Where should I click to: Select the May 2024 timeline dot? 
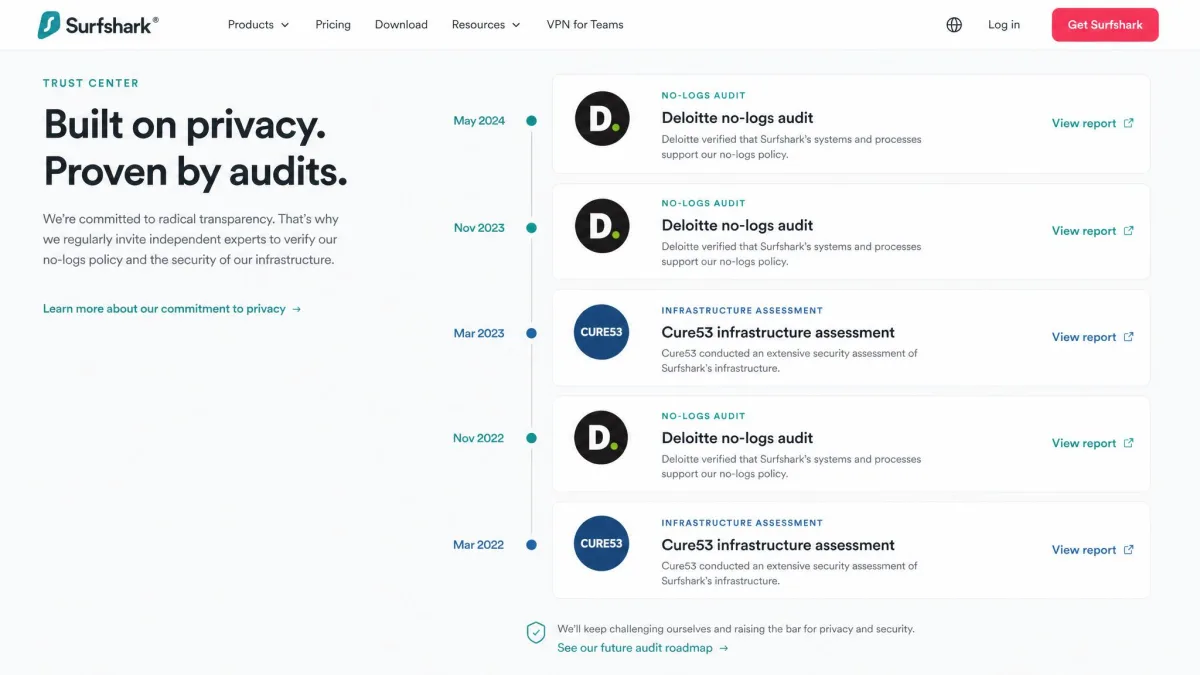point(531,120)
